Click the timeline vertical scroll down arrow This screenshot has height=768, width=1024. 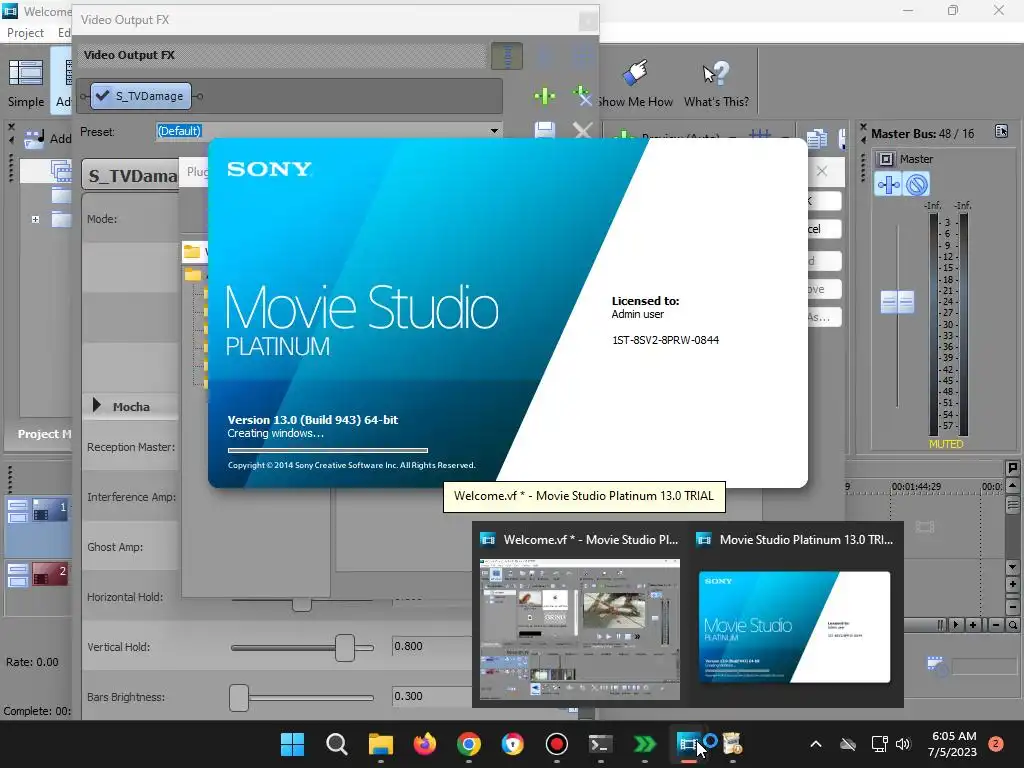1012,567
